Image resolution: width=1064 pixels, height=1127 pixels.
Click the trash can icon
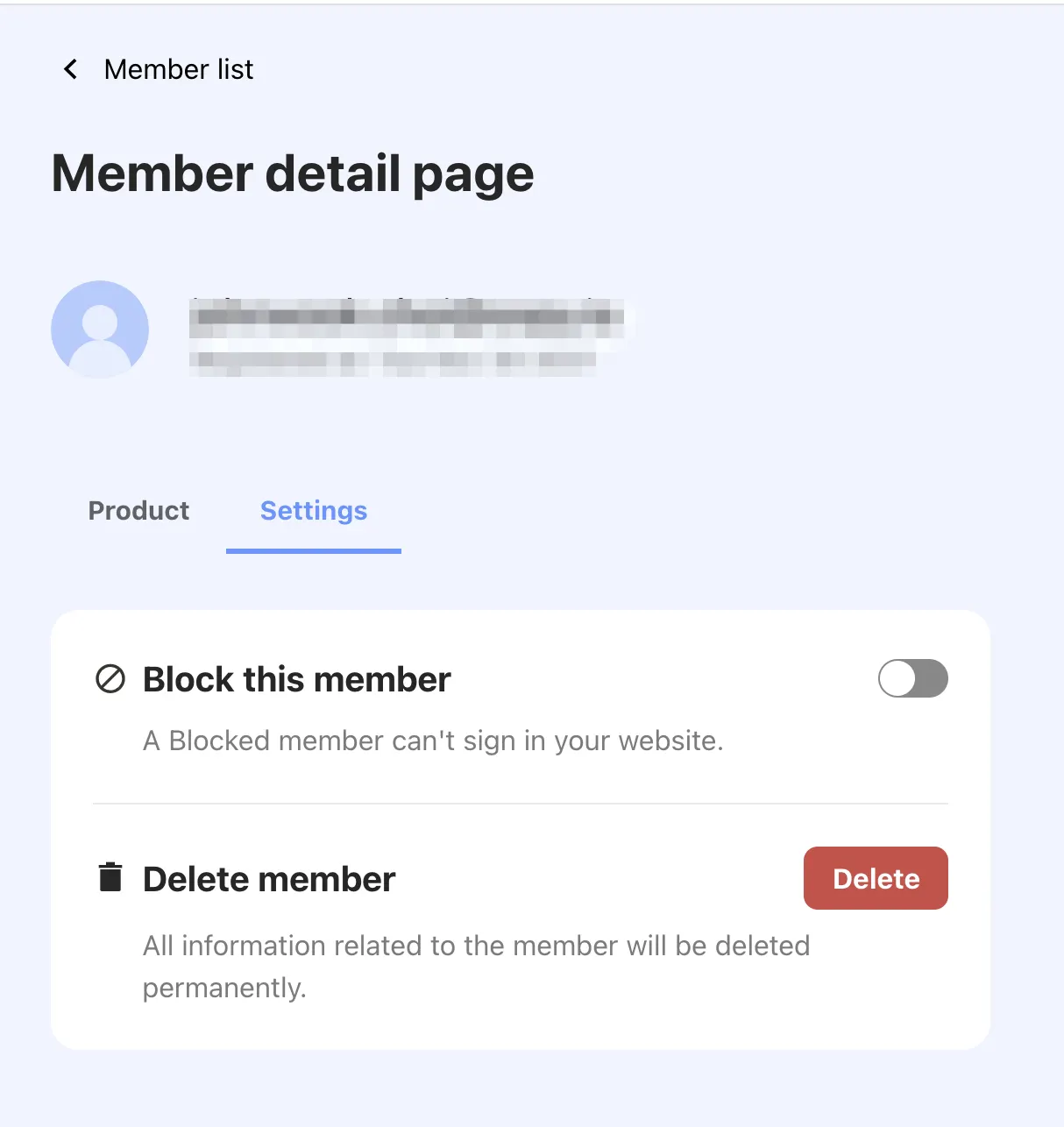click(110, 877)
